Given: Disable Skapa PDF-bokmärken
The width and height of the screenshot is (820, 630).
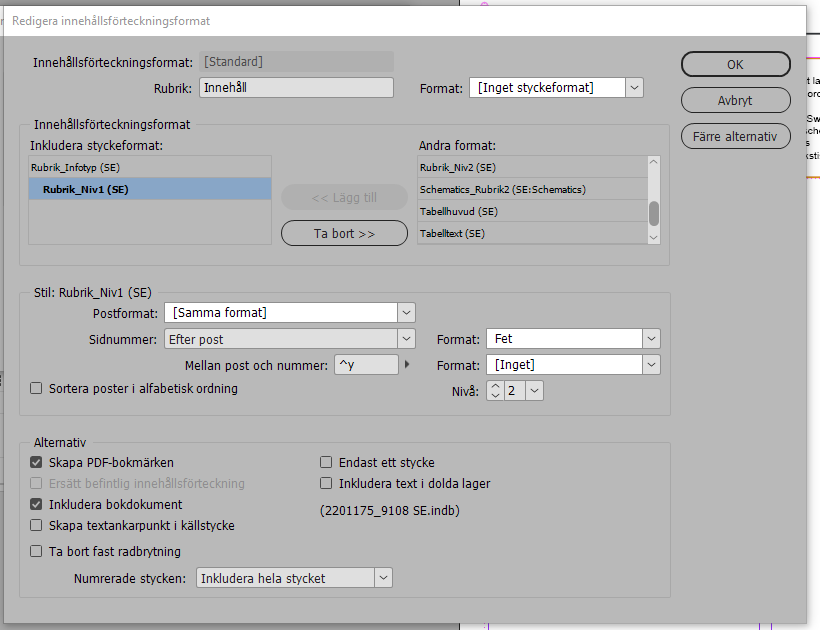Looking at the screenshot, I should point(37,463).
